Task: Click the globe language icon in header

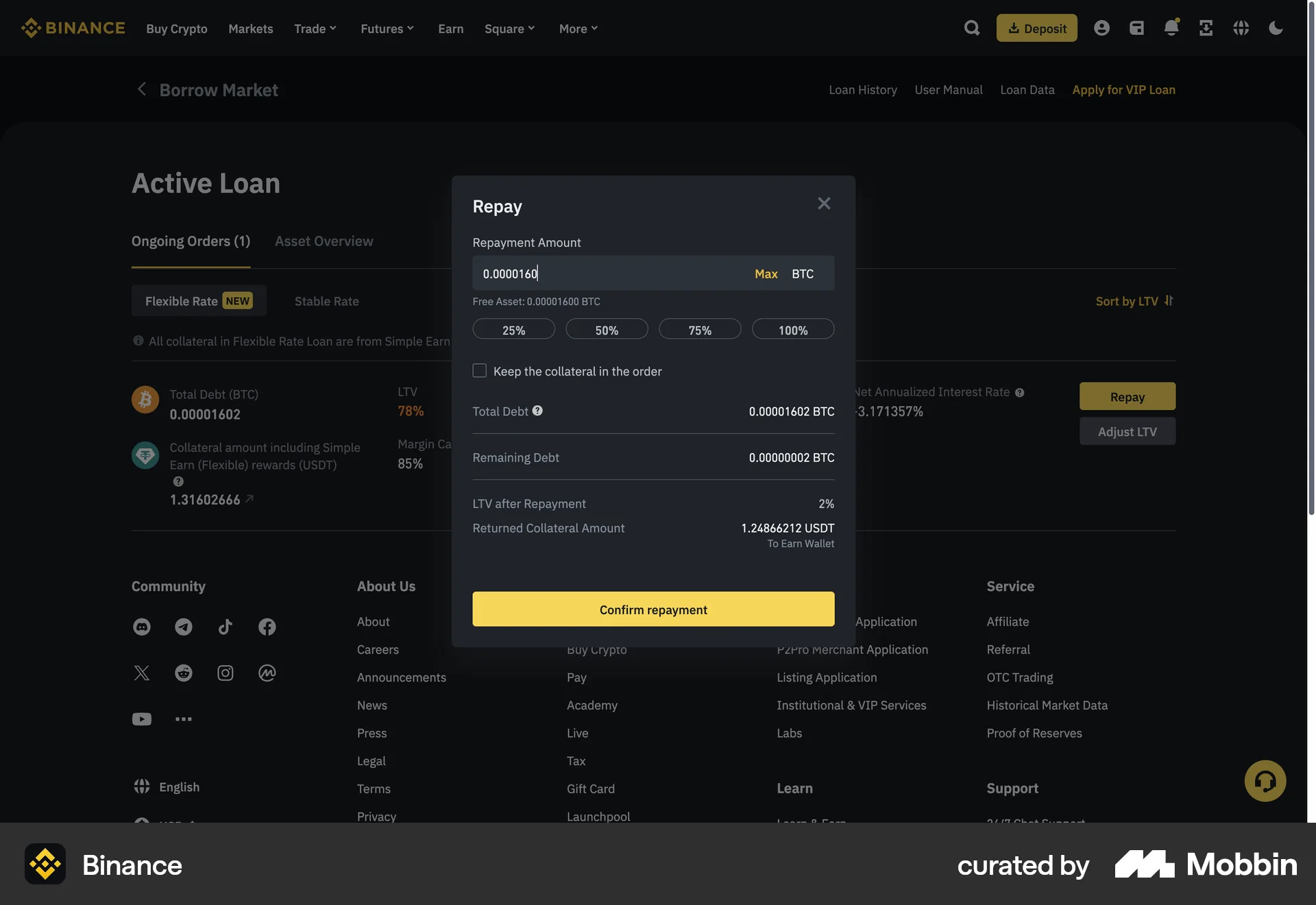Action: click(x=1241, y=28)
